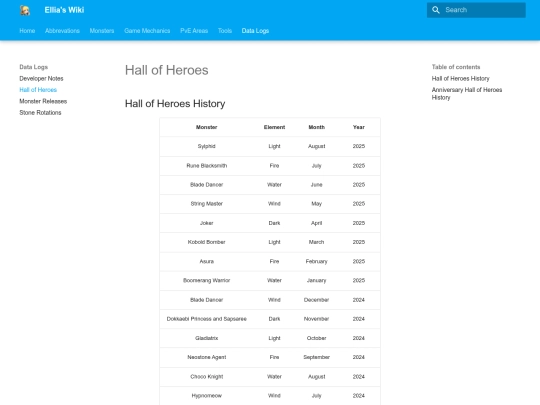Click the Table of contents heading
This screenshot has height=405, width=540.
coord(456,67)
